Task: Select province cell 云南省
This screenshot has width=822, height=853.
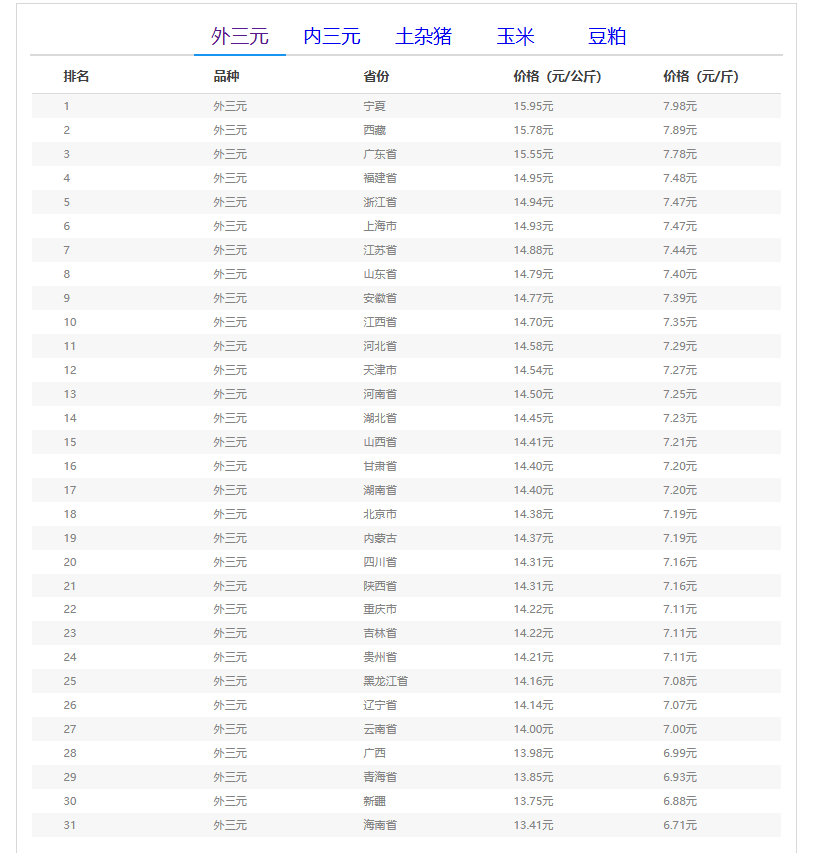Action: (x=380, y=728)
